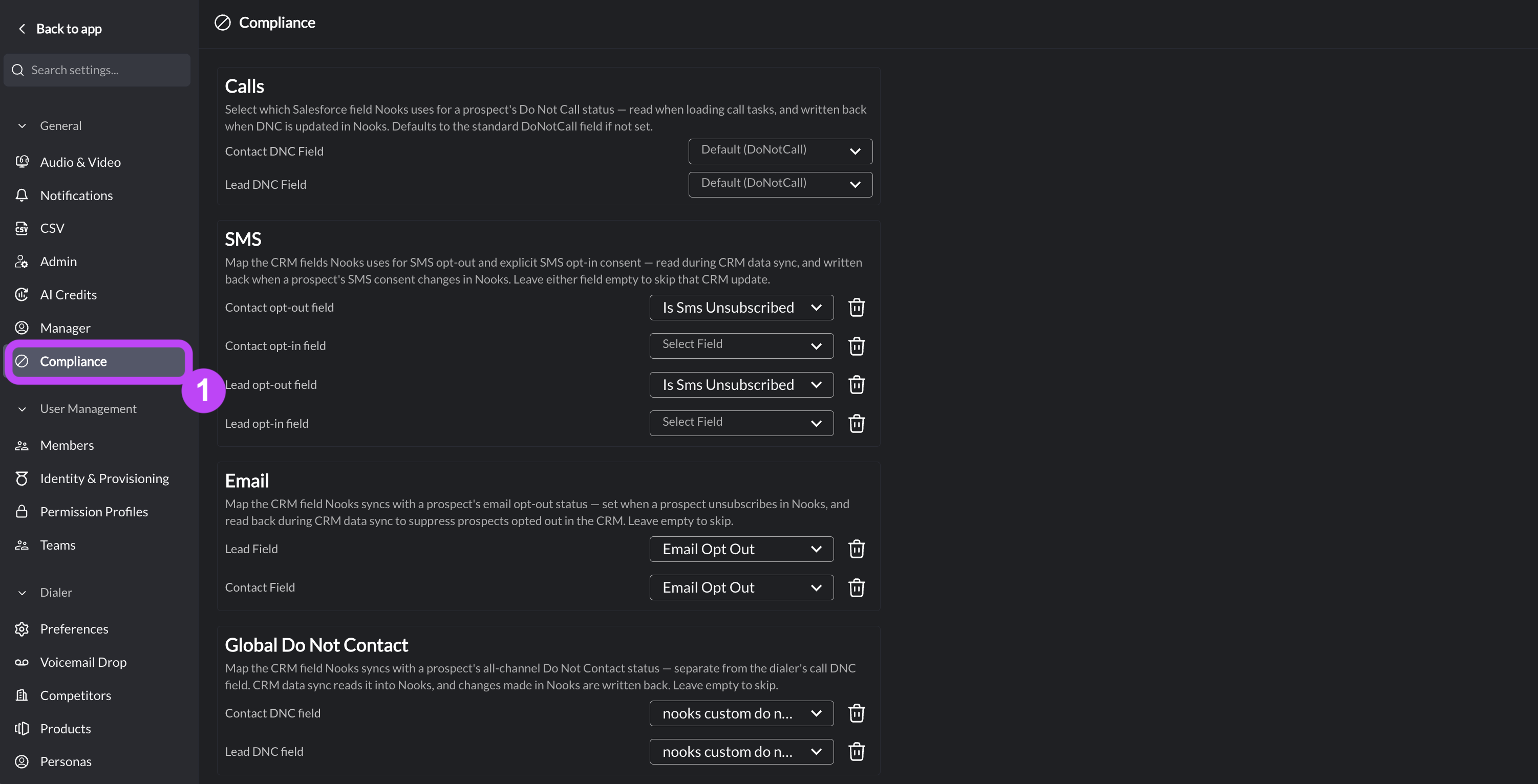1538x784 pixels.
Task: Delete the Contact opt-out field mapping
Action: [856, 307]
